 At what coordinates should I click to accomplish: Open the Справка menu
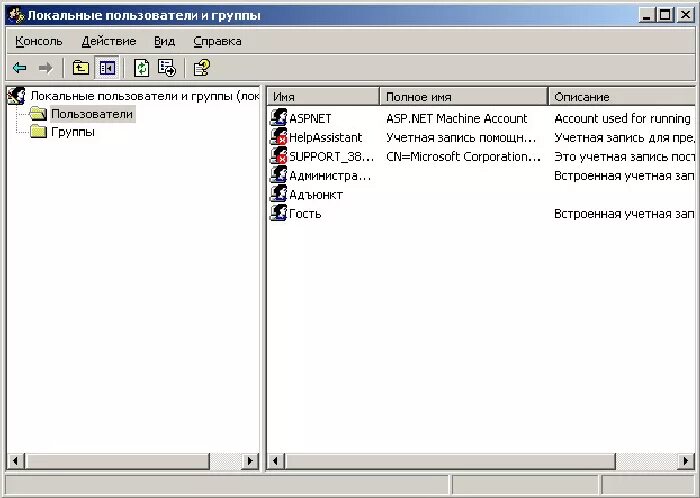[x=217, y=41]
